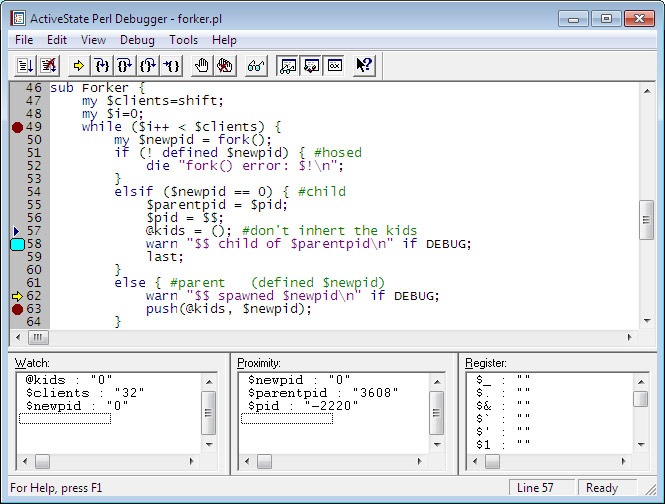Open the Tools menu
Viewport: 665px width, 504px height.
[x=183, y=40]
